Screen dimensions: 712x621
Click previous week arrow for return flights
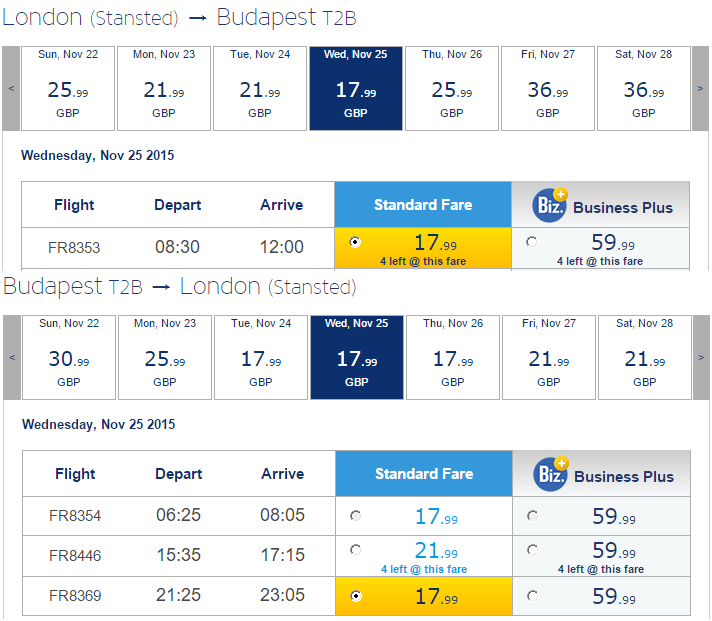12,357
